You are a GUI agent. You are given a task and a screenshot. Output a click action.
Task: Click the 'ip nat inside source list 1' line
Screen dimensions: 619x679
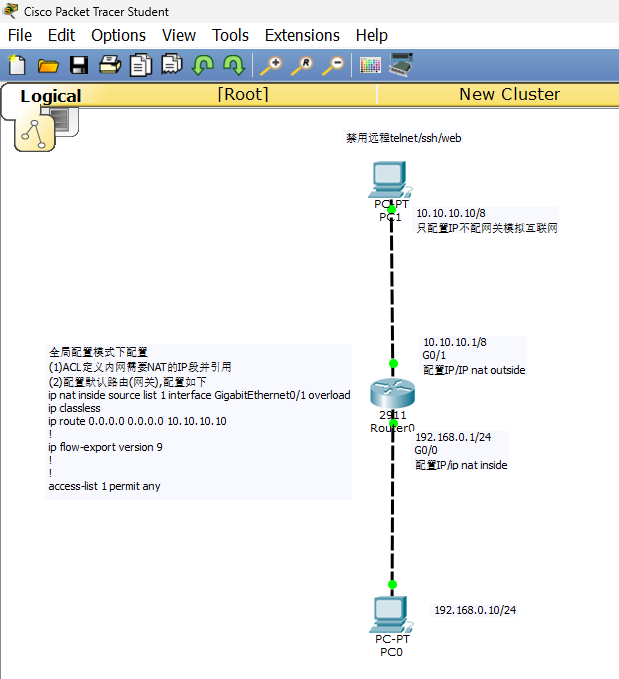click(199, 395)
